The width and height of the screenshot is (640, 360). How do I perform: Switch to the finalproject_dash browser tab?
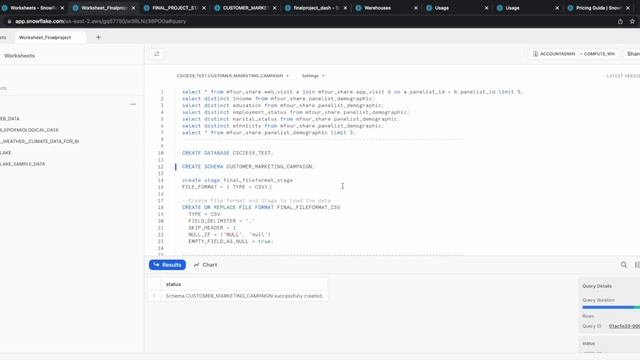pos(315,8)
